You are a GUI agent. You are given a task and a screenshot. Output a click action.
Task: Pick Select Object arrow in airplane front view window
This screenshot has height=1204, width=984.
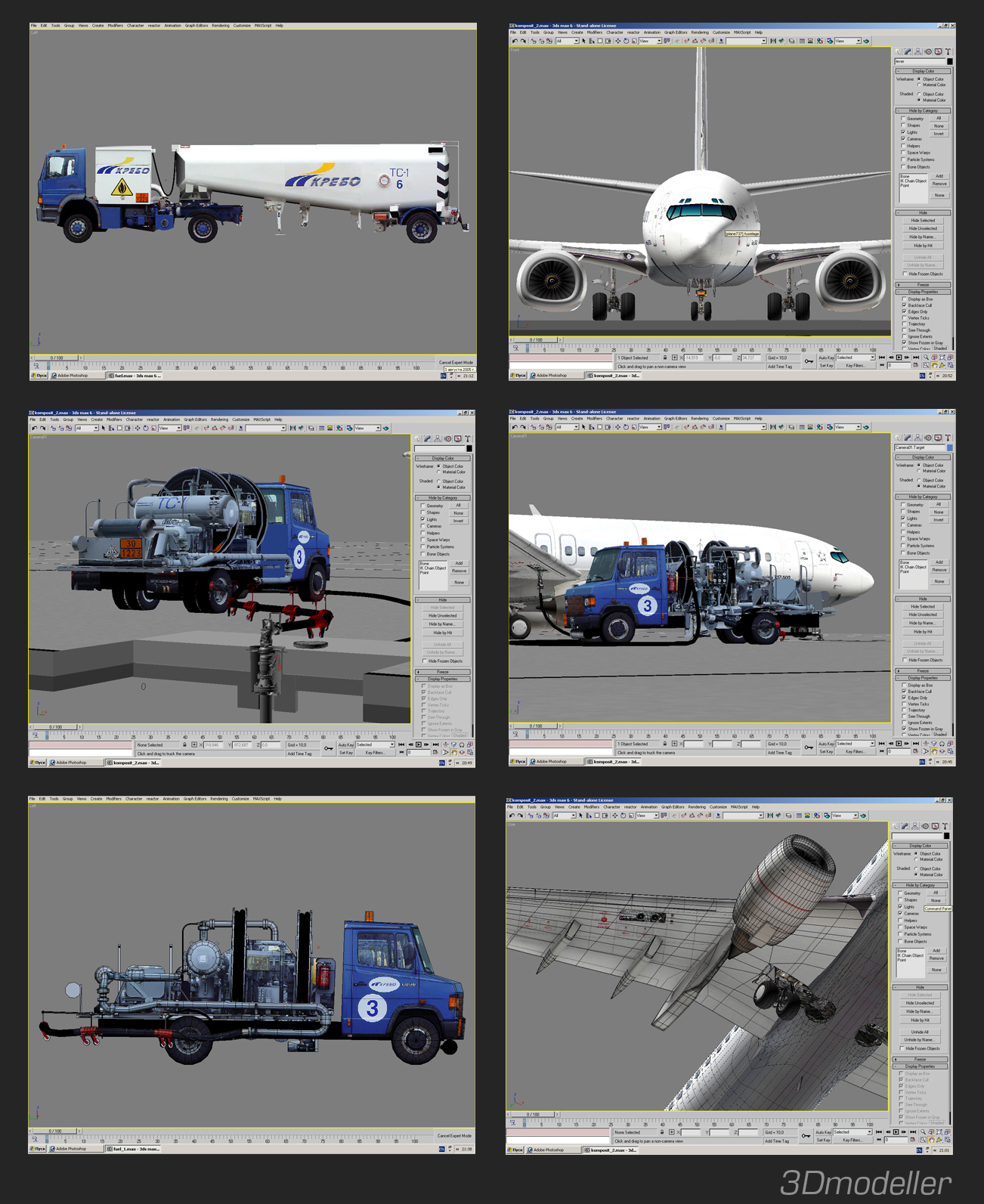tap(583, 42)
